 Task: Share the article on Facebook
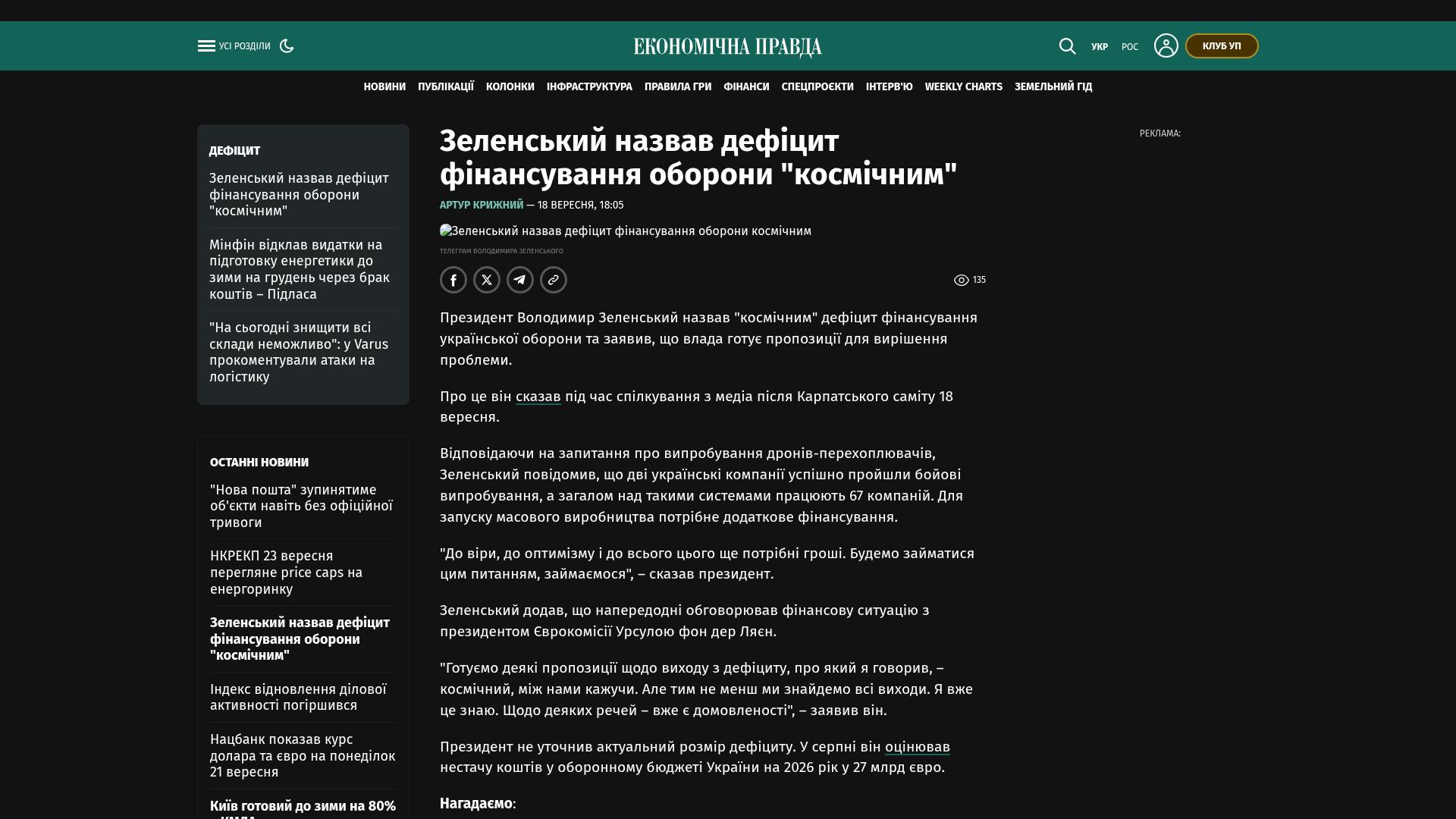453,280
